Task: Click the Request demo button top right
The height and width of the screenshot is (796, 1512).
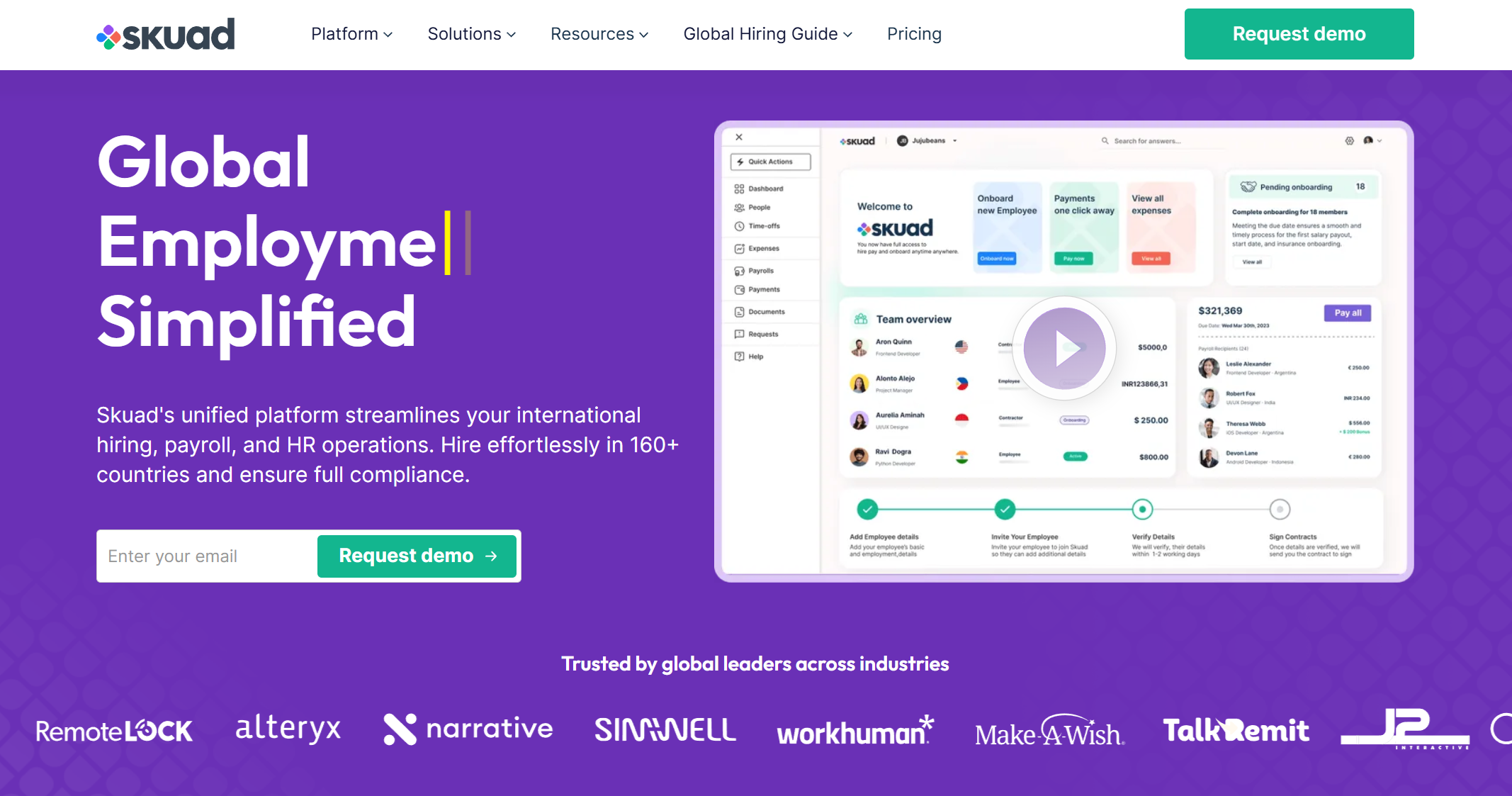Action: (1299, 34)
